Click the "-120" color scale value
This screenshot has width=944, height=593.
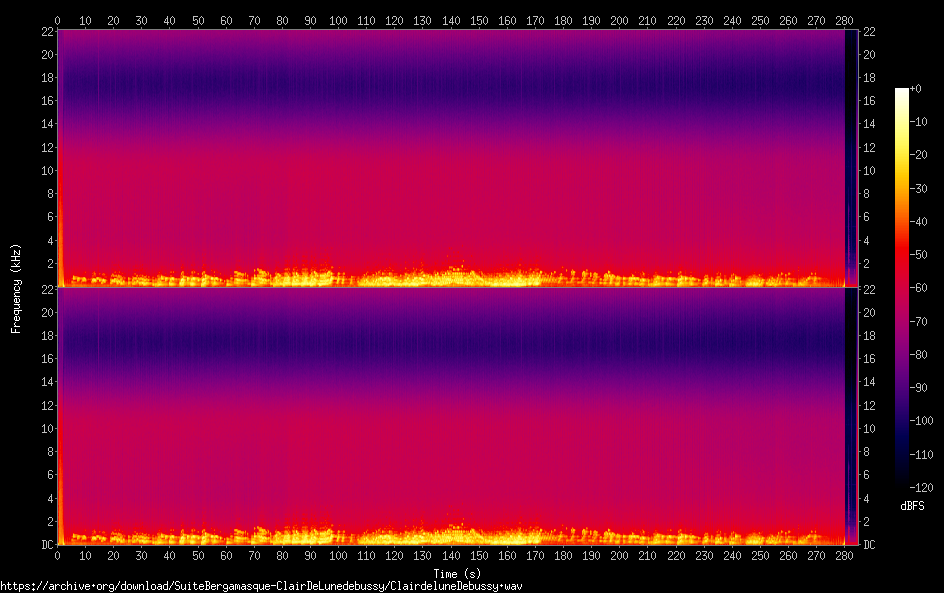[x=921, y=488]
